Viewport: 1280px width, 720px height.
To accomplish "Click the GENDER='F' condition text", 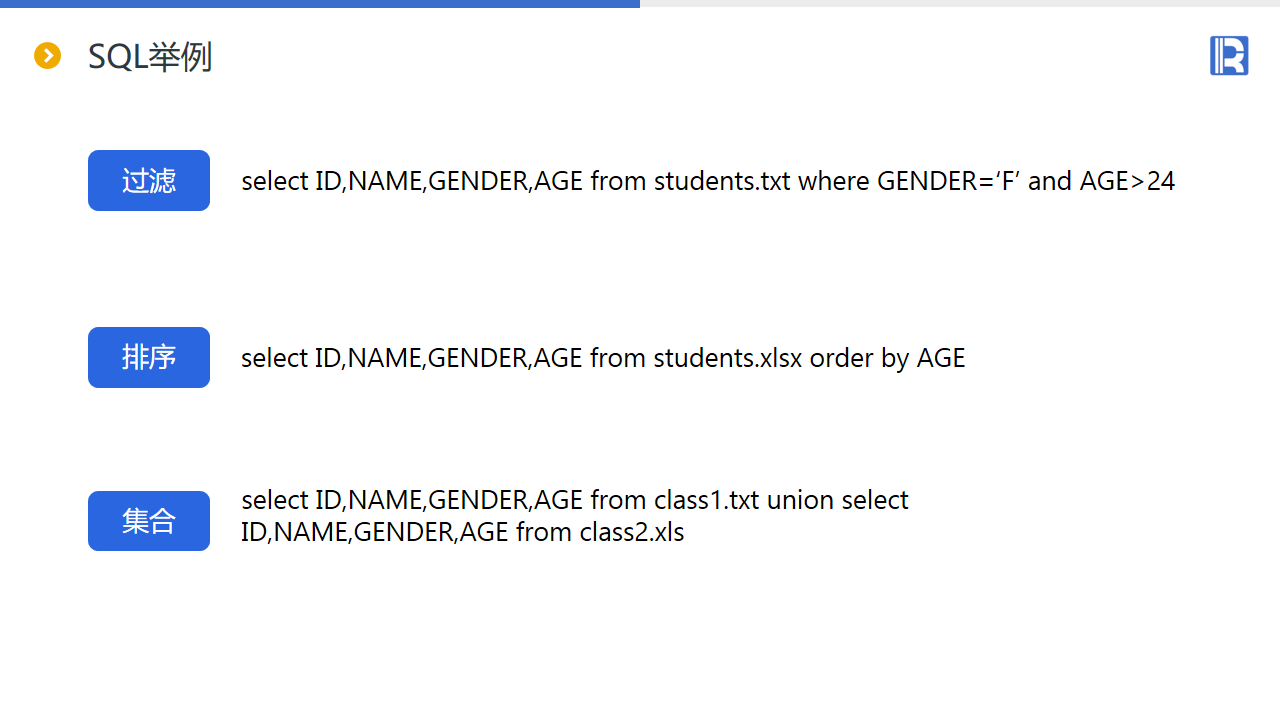I will (x=949, y=181).
